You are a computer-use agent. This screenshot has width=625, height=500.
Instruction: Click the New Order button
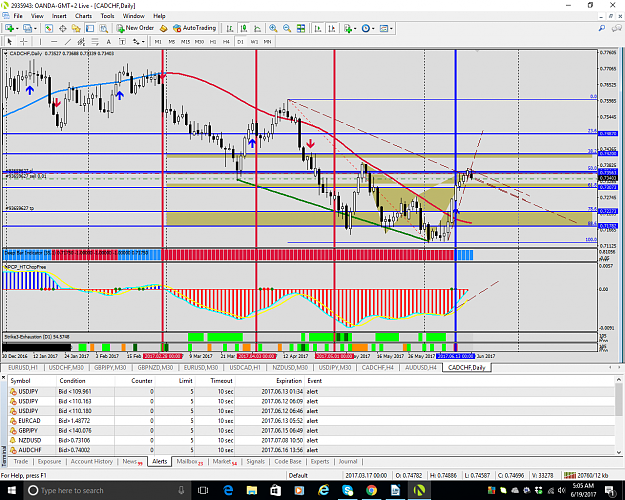click(135, 28)
